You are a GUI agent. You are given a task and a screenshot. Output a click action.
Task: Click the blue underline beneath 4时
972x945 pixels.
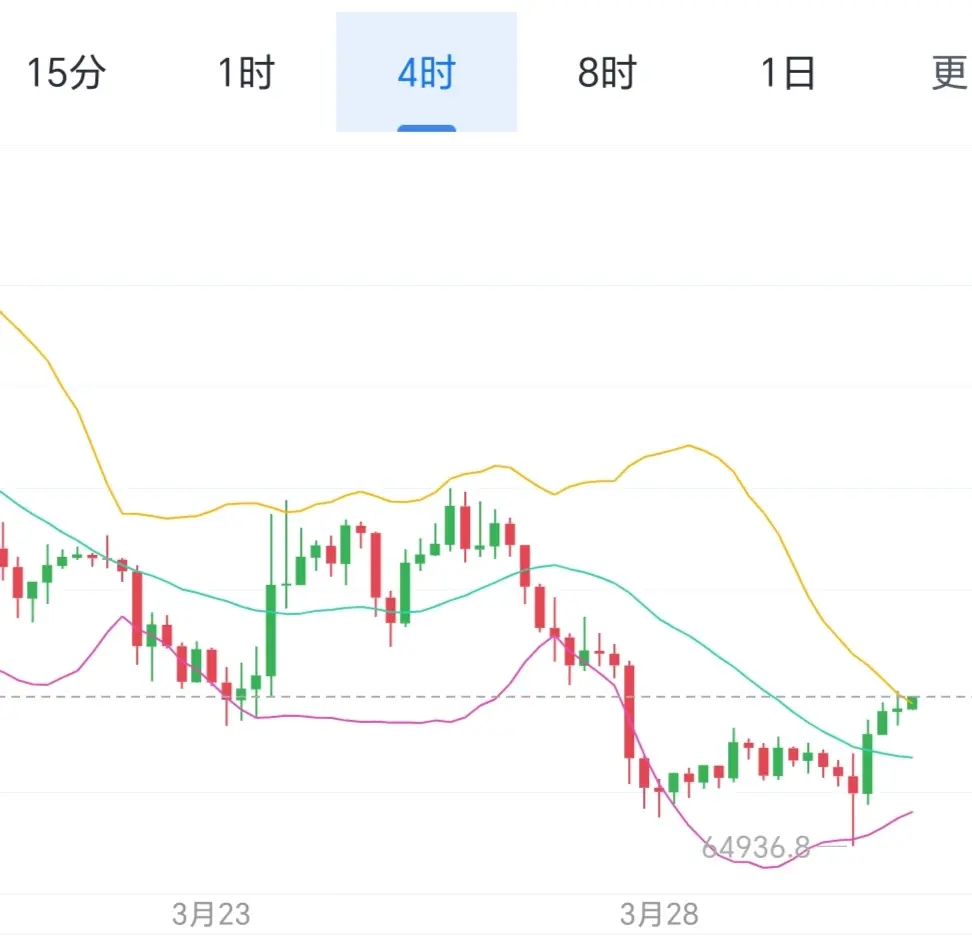426,128
